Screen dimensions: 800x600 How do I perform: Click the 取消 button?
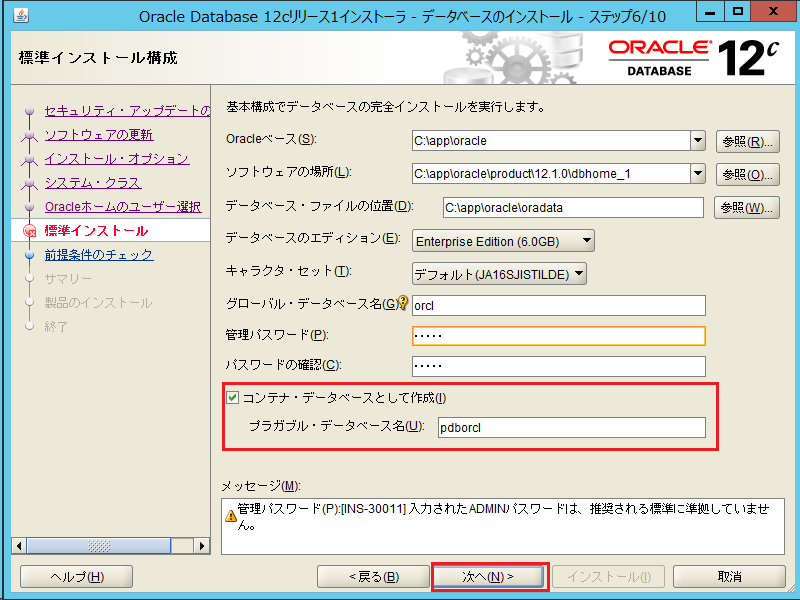(729, 577)
